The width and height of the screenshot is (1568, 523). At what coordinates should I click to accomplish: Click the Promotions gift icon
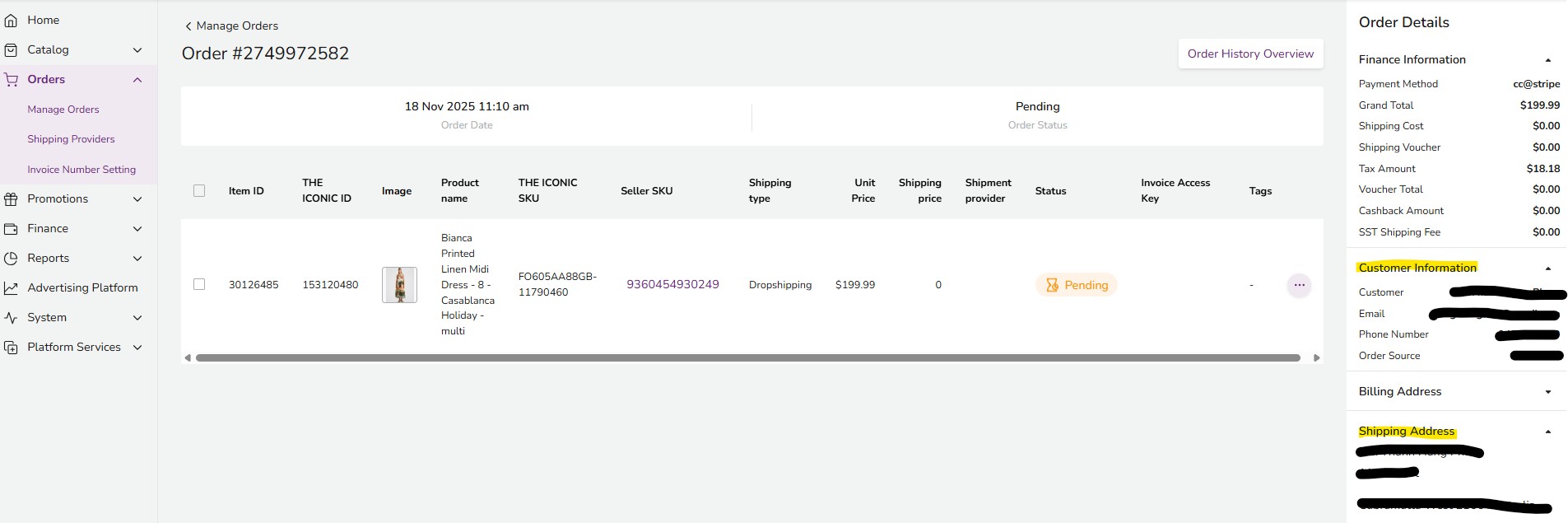[11, 199]
